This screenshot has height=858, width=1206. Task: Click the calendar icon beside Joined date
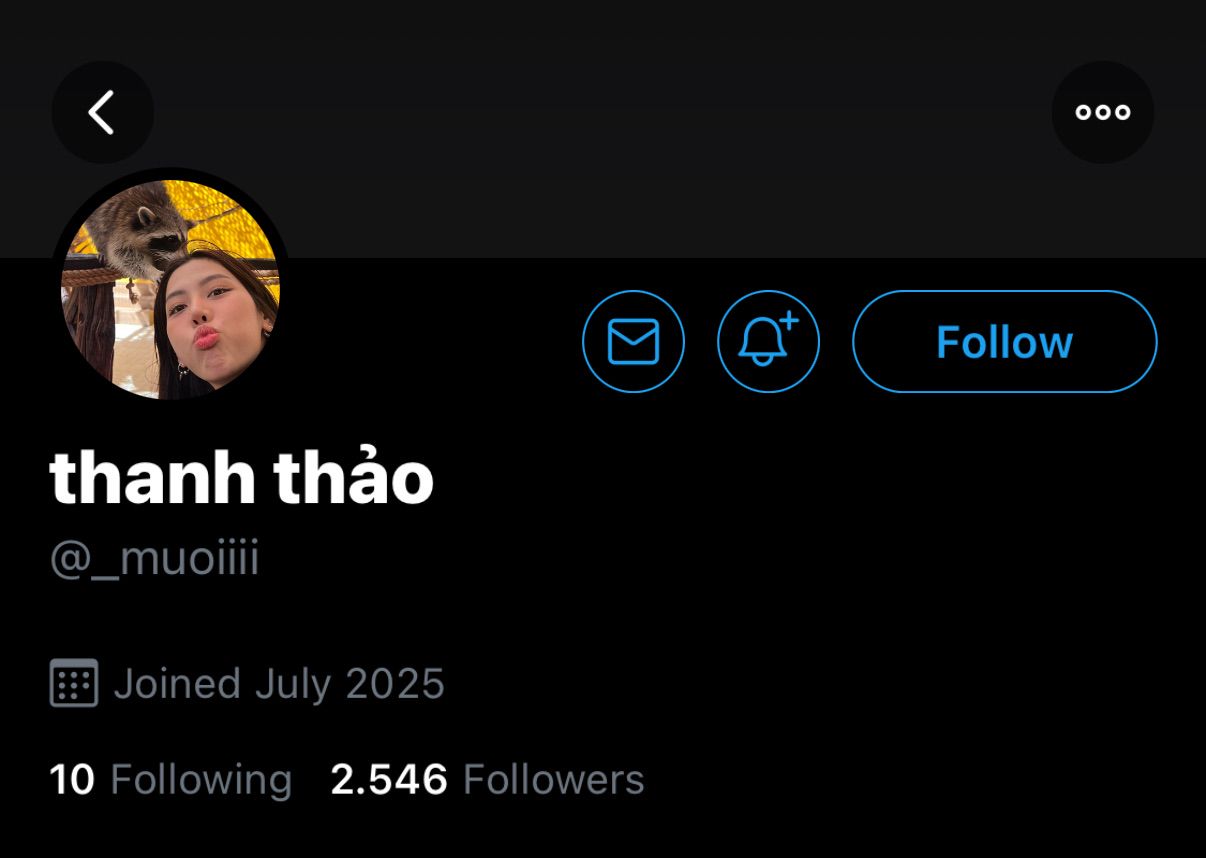coord(74,683)
